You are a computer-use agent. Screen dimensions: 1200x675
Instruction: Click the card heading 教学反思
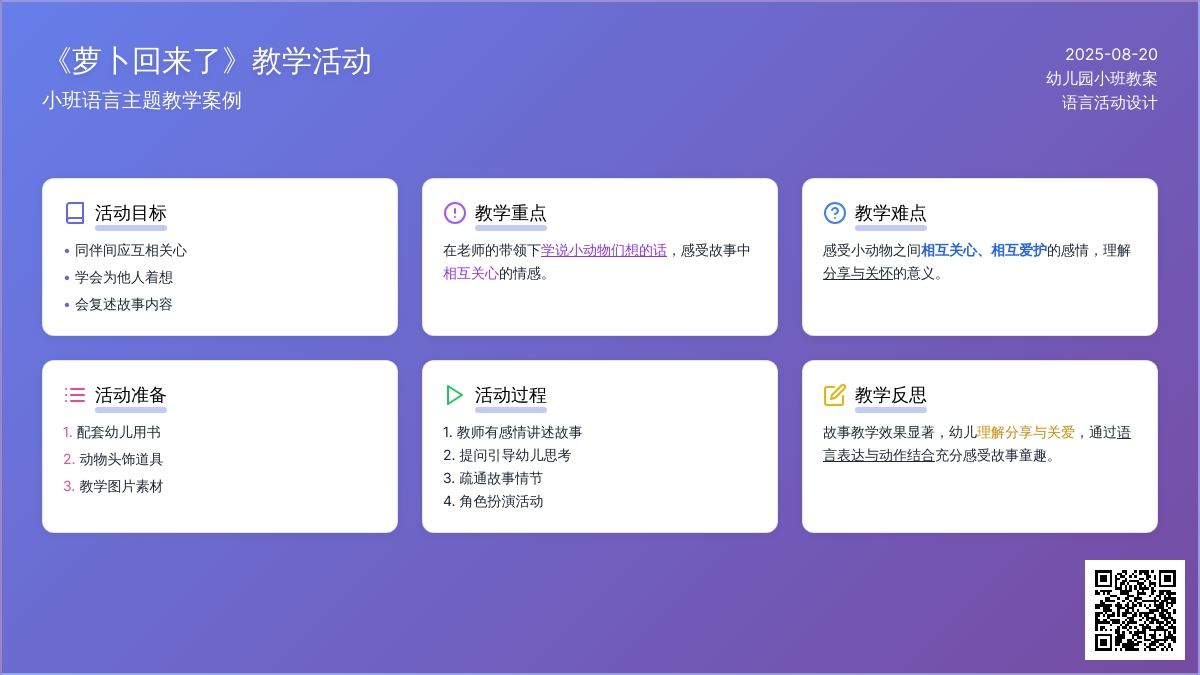coord(891,395)
